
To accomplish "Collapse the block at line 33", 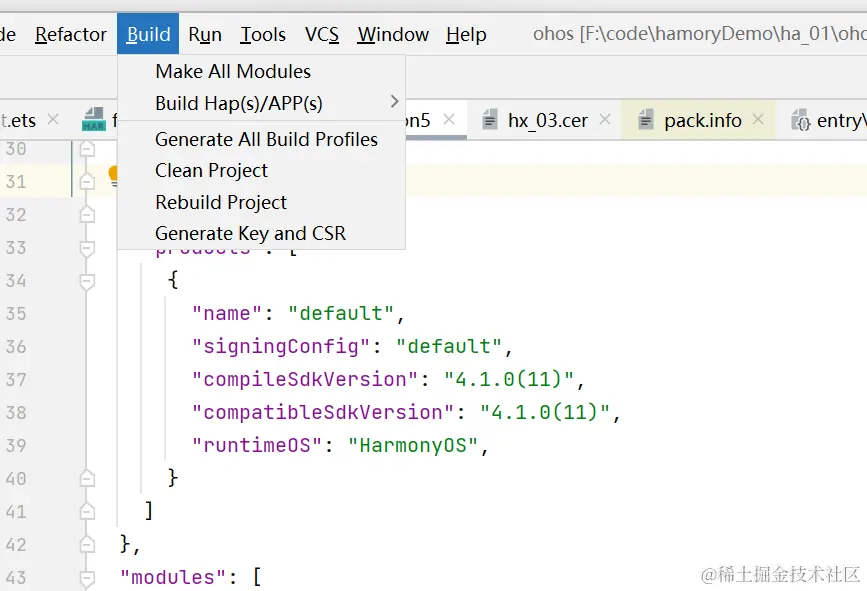I will click(87, 248).
